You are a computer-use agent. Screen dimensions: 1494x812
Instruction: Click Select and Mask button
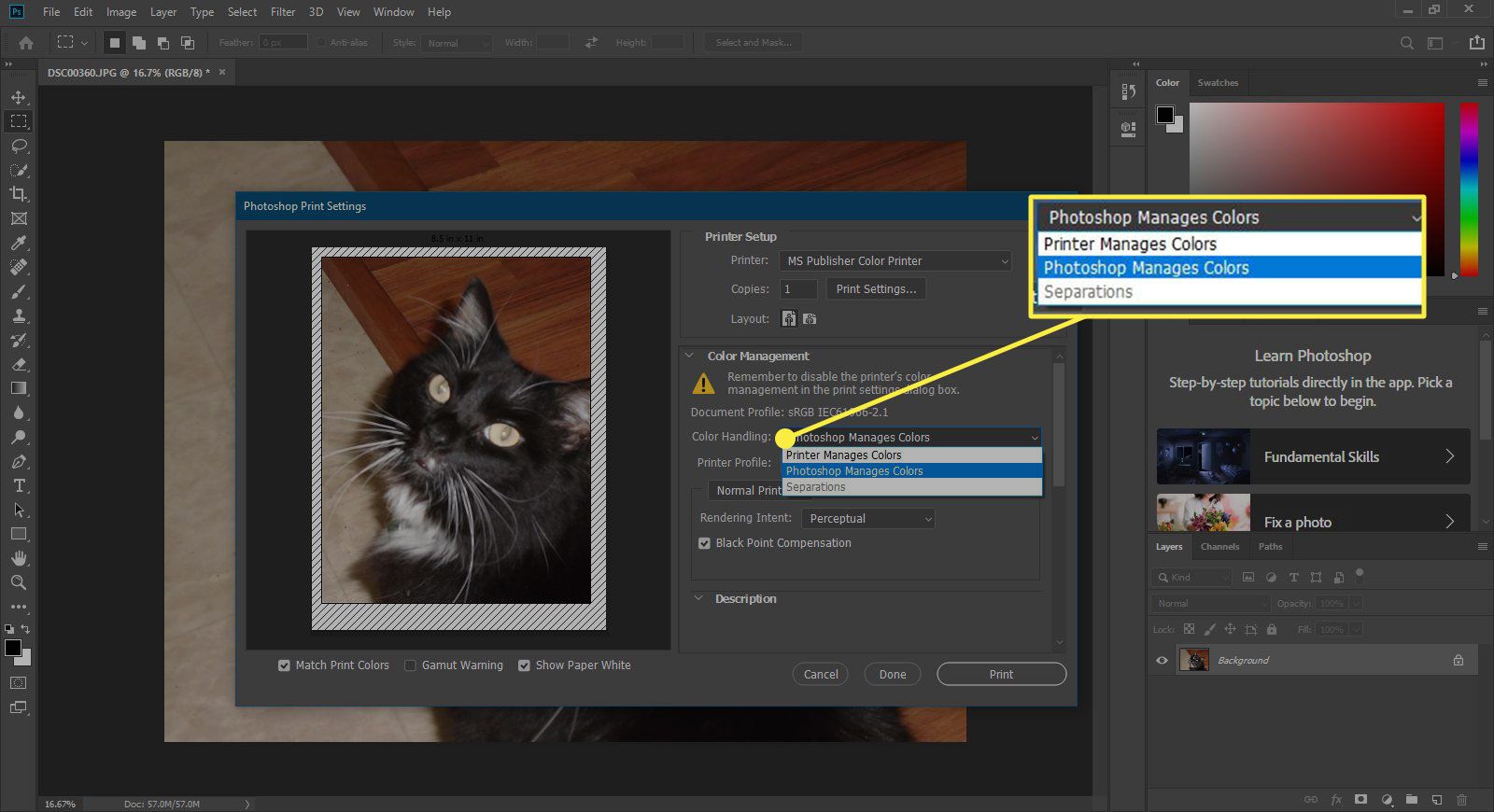[754, 43]
